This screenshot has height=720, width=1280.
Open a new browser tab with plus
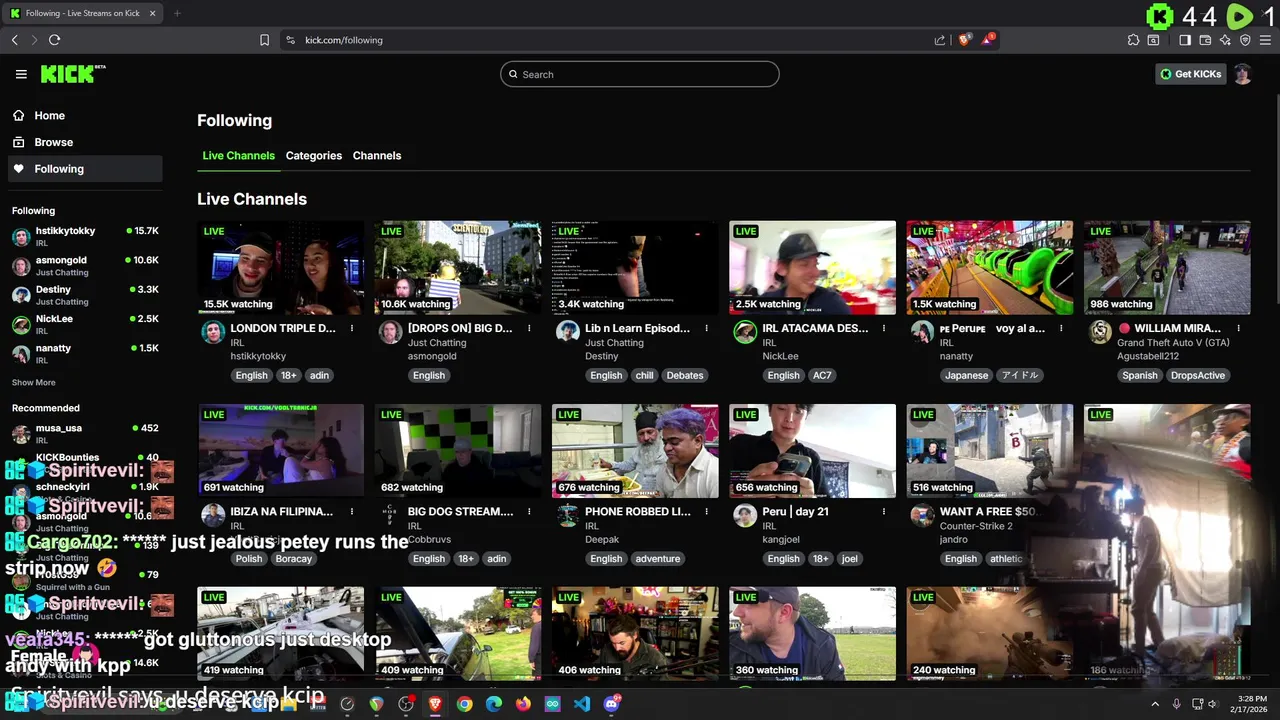point(177,13)
